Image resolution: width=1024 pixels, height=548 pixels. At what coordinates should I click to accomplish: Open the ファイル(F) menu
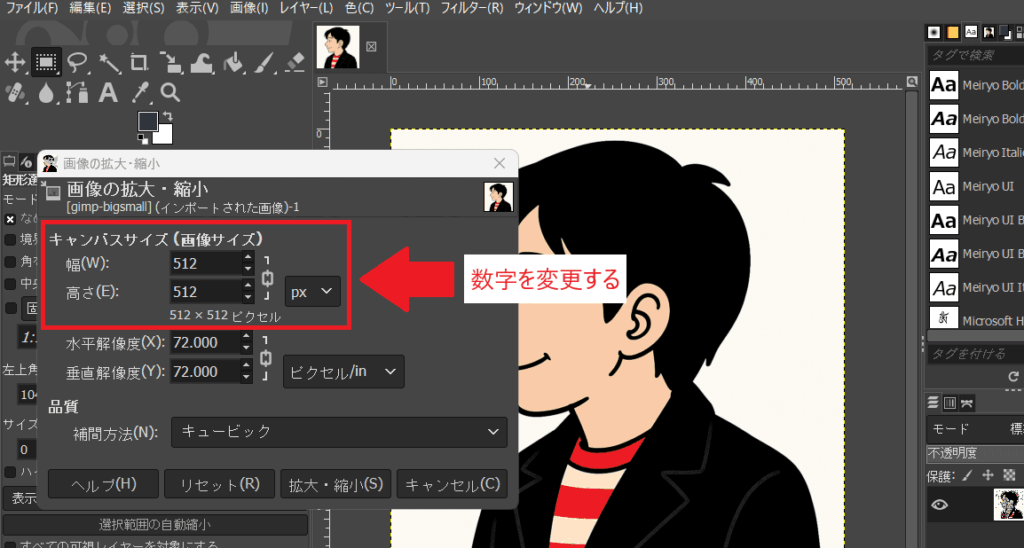click(x=31, y=8)
